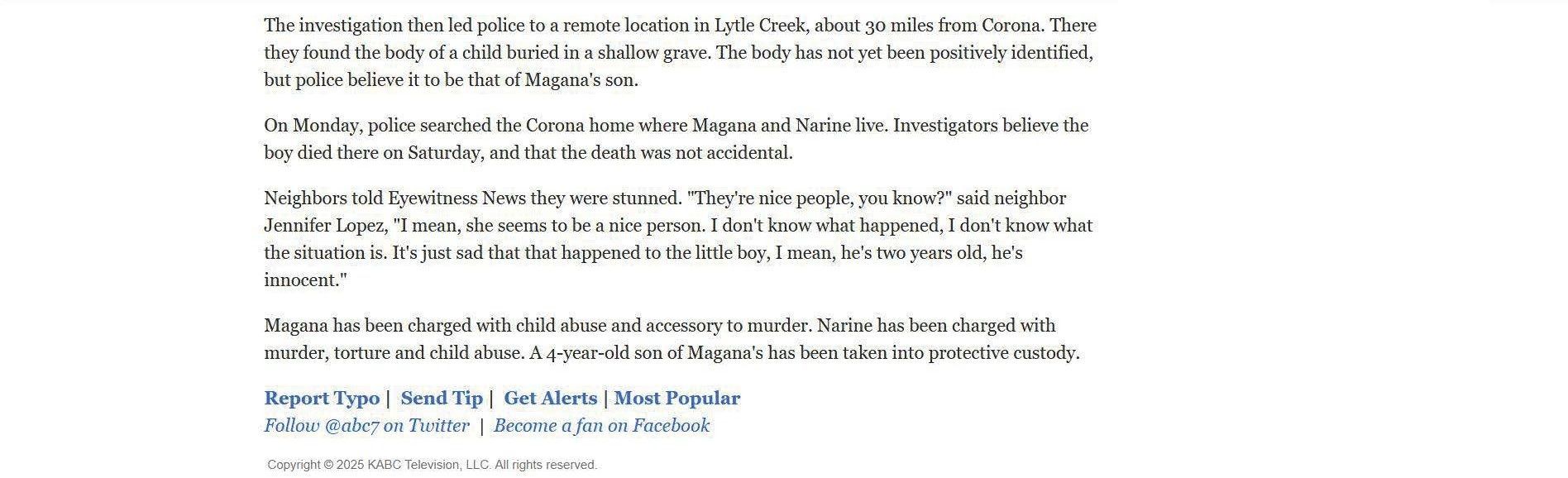
Task: Open the Report Typo link
Action: [322, 399]
